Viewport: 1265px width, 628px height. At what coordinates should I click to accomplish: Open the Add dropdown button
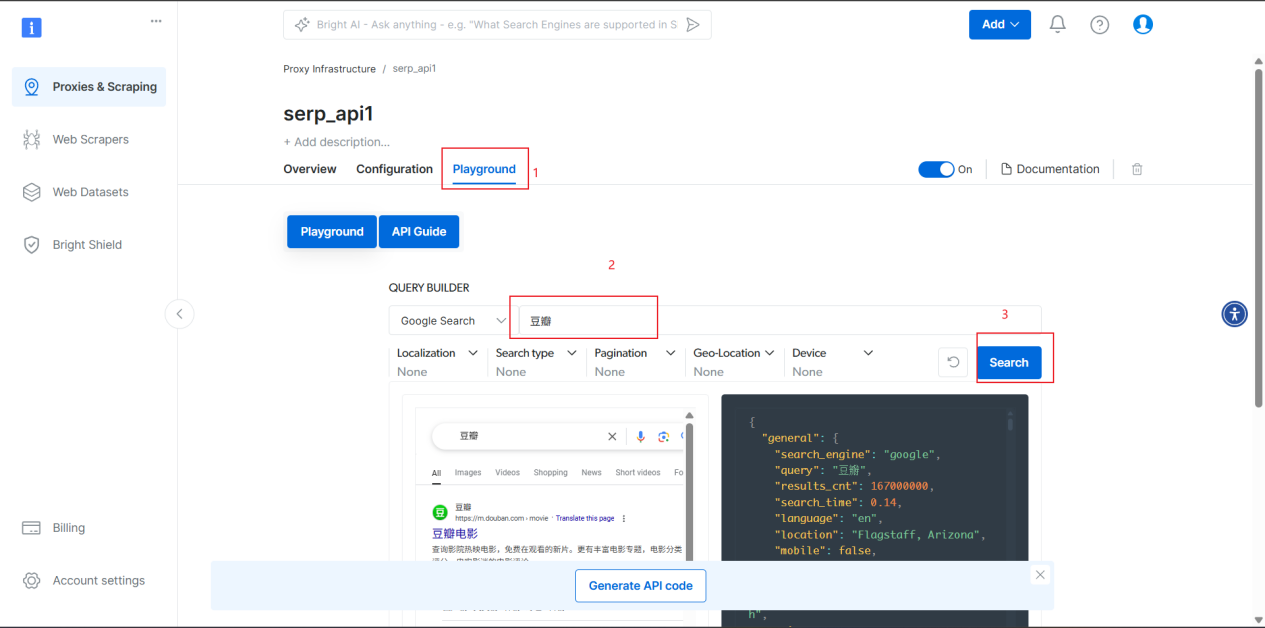pyautogui.click(x=1000, y=24)
